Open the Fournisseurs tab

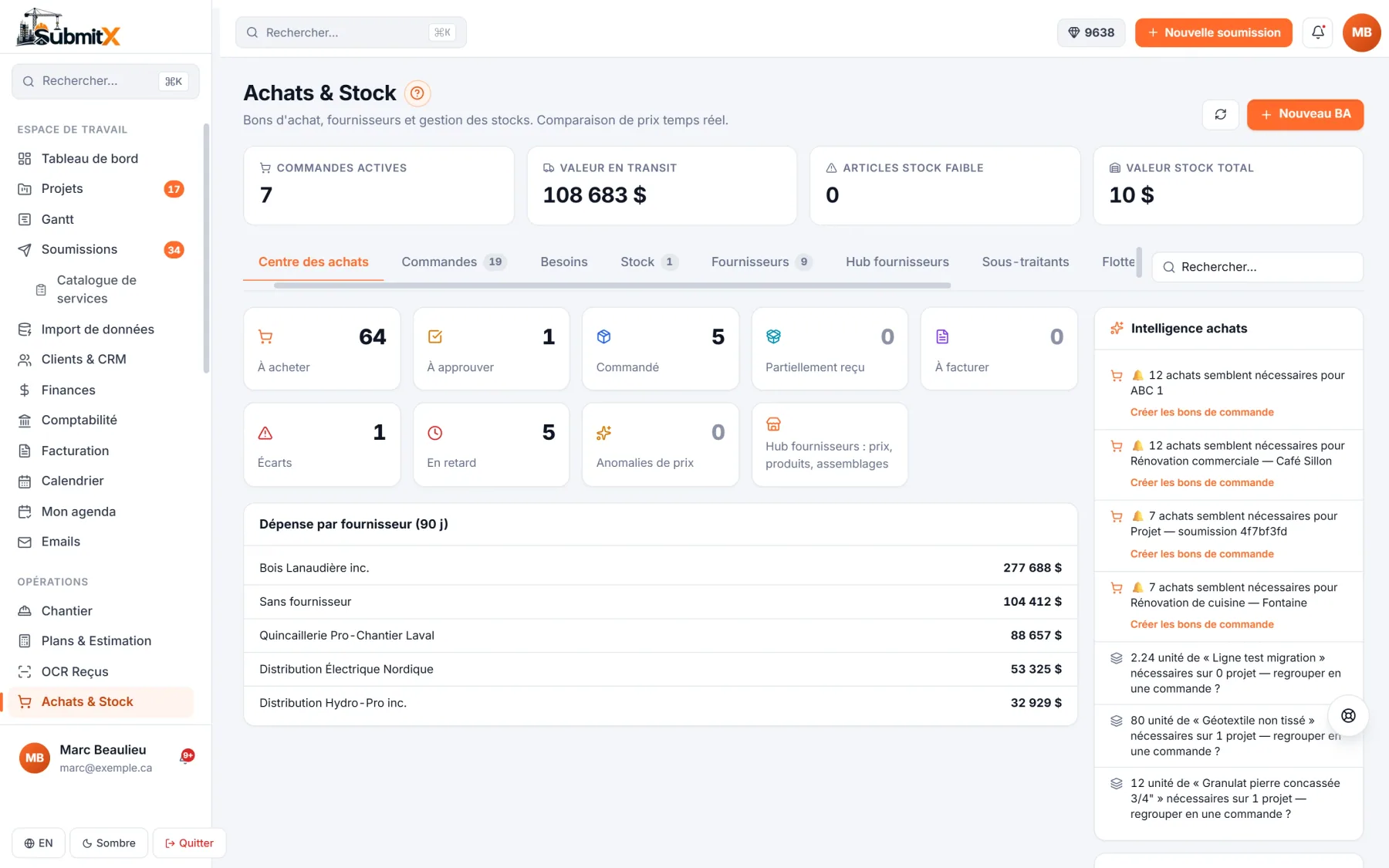[x=762, y=262]
